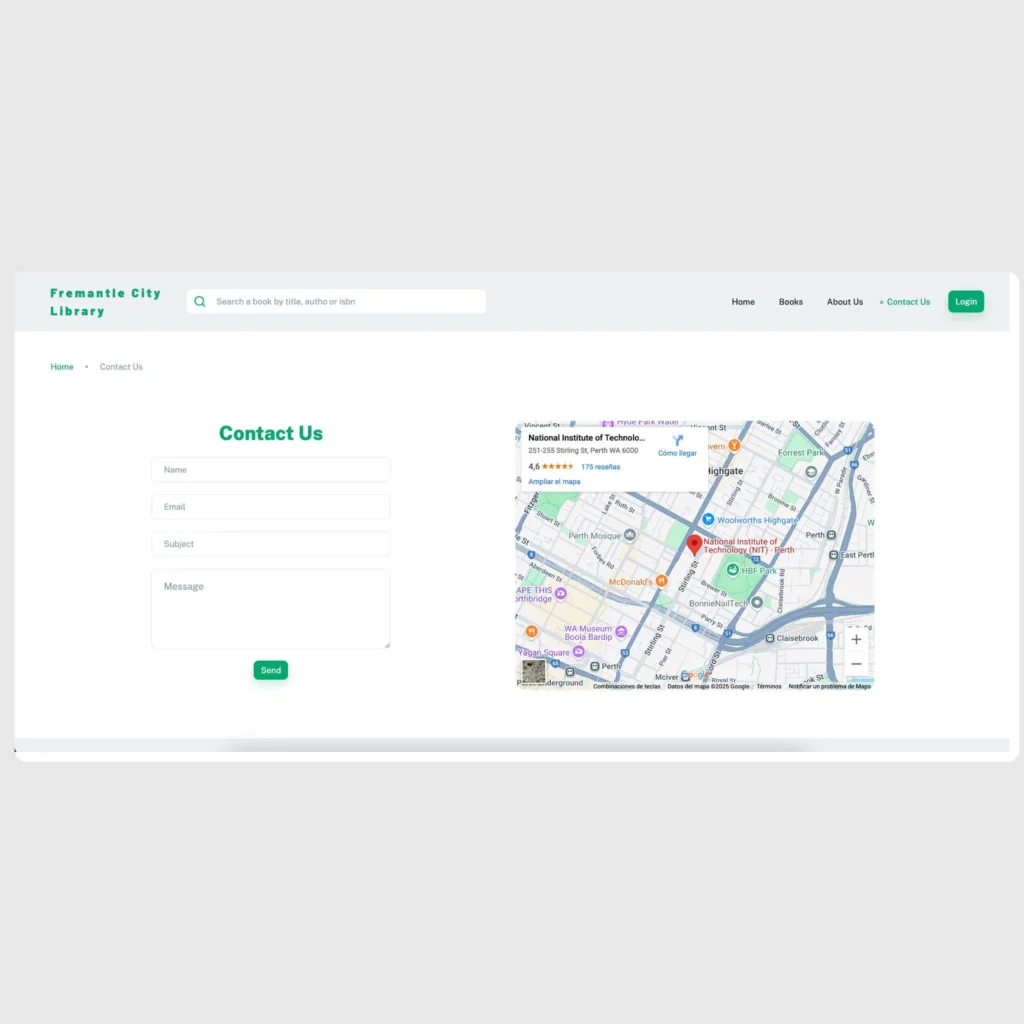This screenshot has height=1024, width=1024.
Task: Click the red NIT Perth map pin
Action: click(x=694, y=544)
